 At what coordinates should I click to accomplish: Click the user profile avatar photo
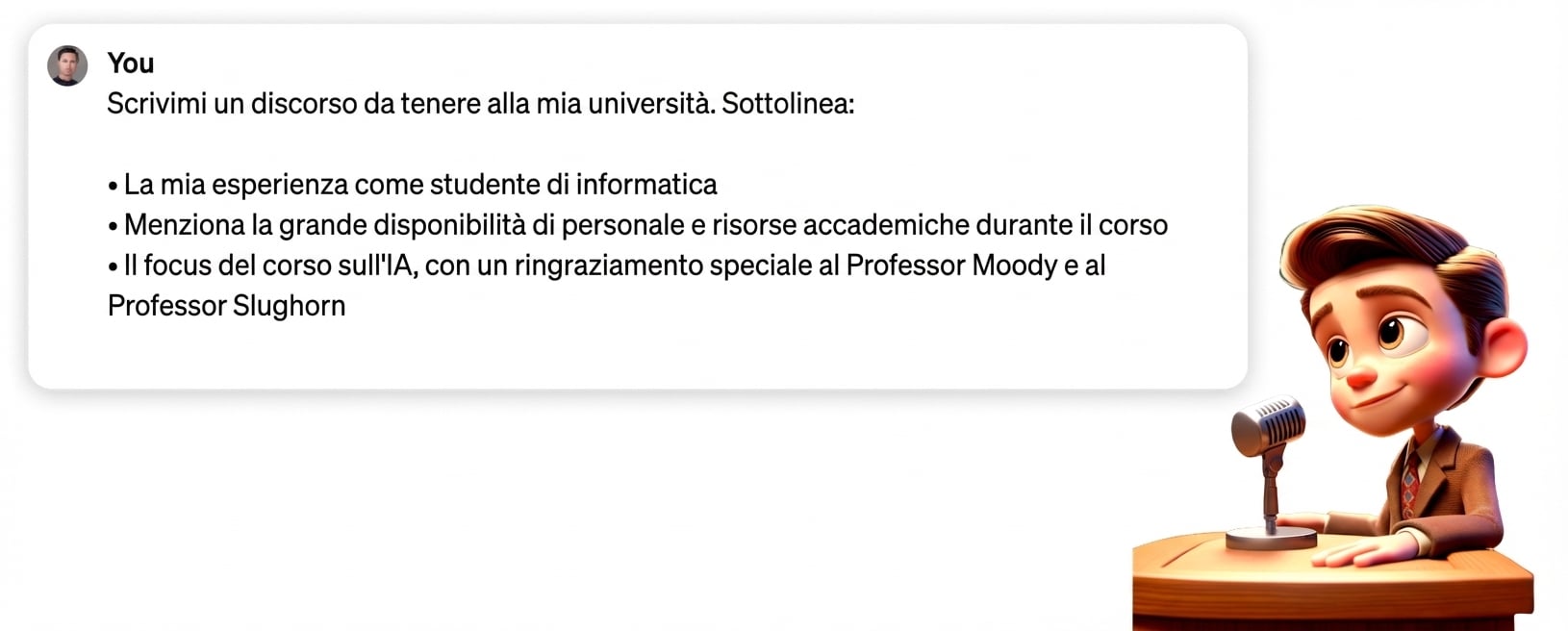point(67,65)
